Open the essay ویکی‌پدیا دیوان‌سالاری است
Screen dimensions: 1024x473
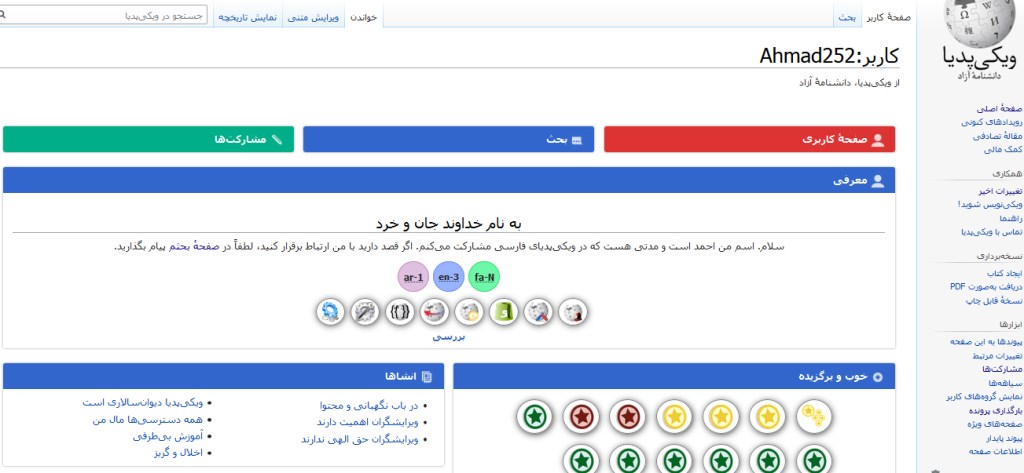coord(142,403)
